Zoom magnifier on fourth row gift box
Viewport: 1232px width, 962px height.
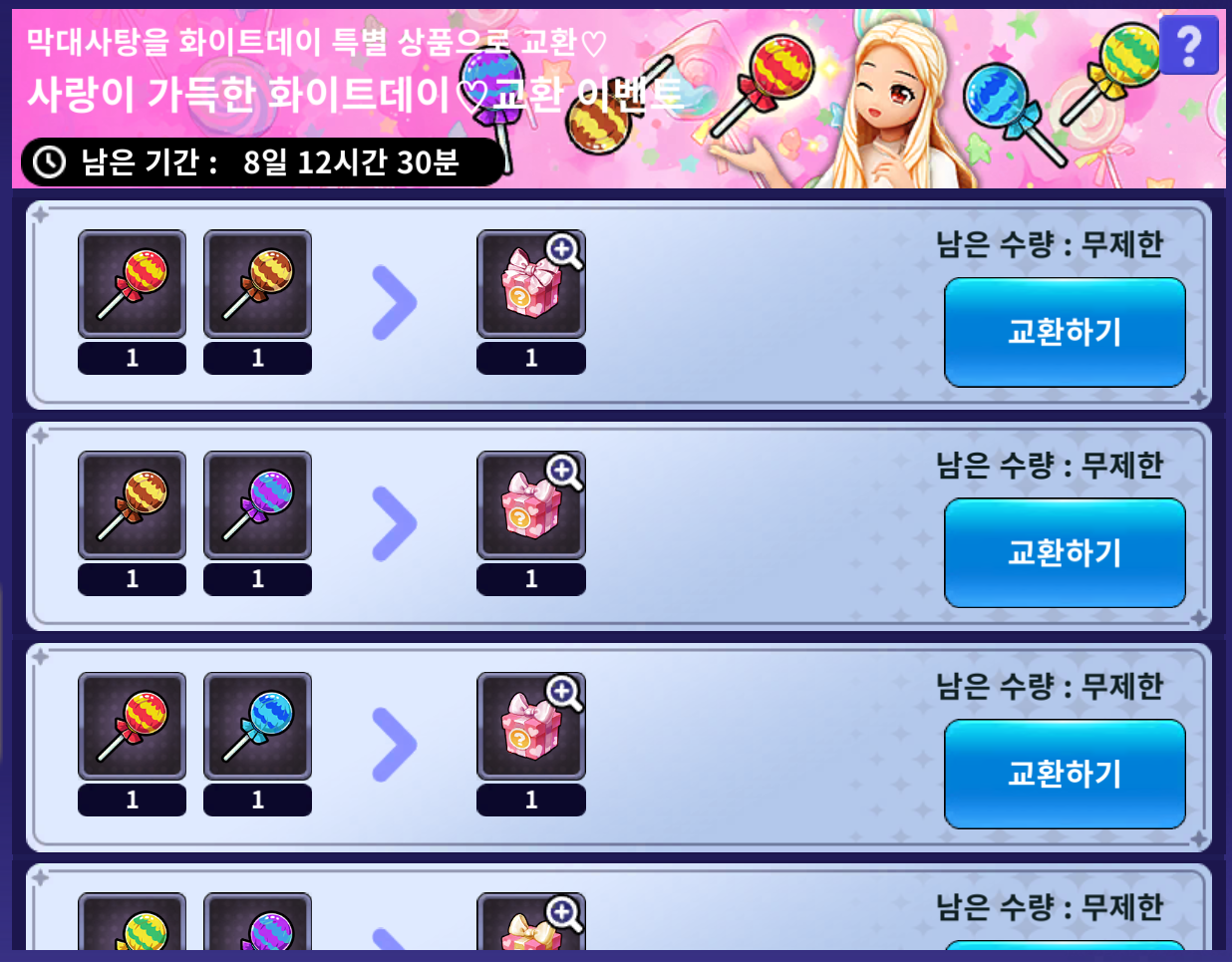point(564,913)
